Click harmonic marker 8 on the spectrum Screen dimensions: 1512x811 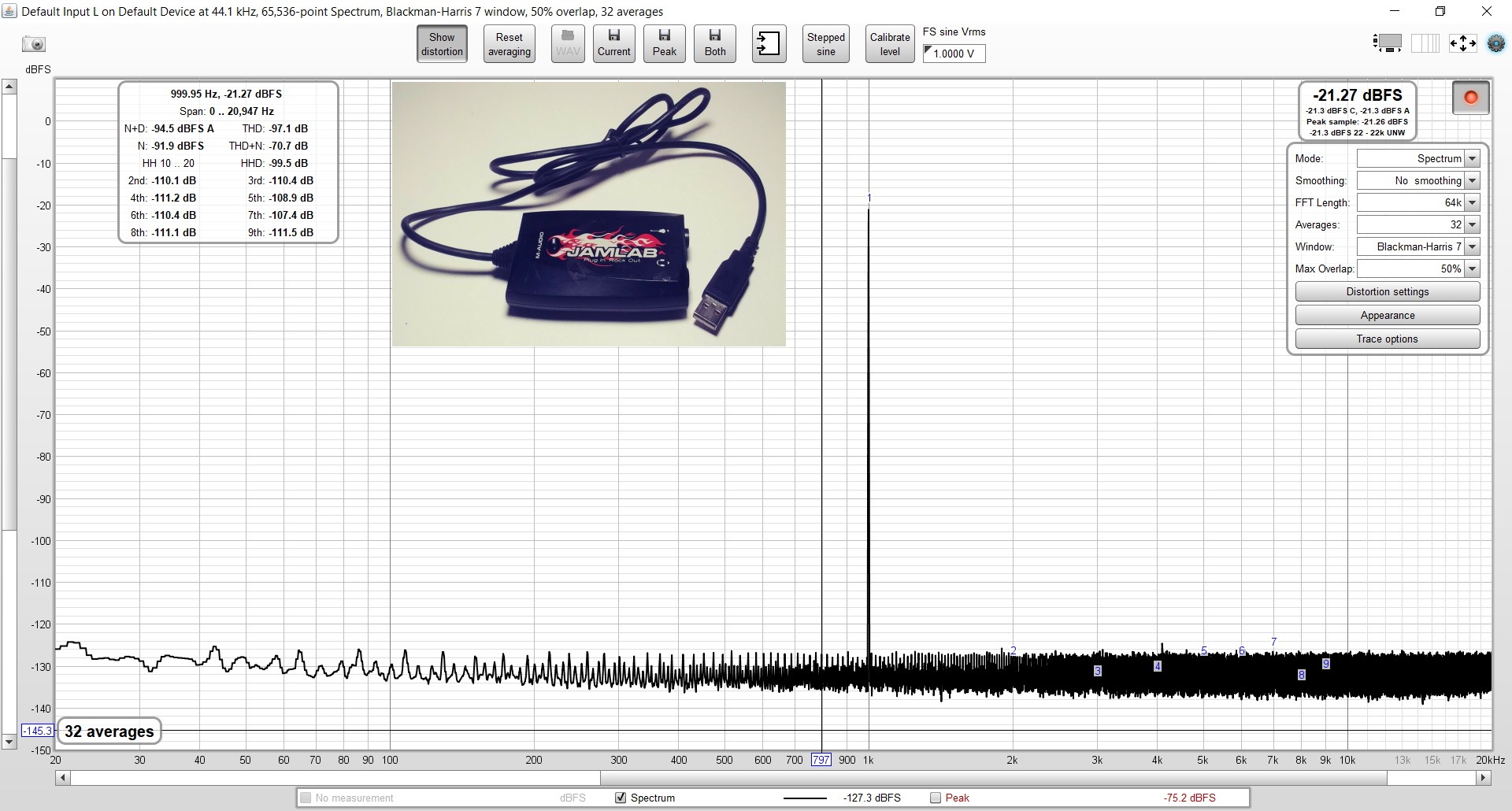click(x=1301, y=675)
